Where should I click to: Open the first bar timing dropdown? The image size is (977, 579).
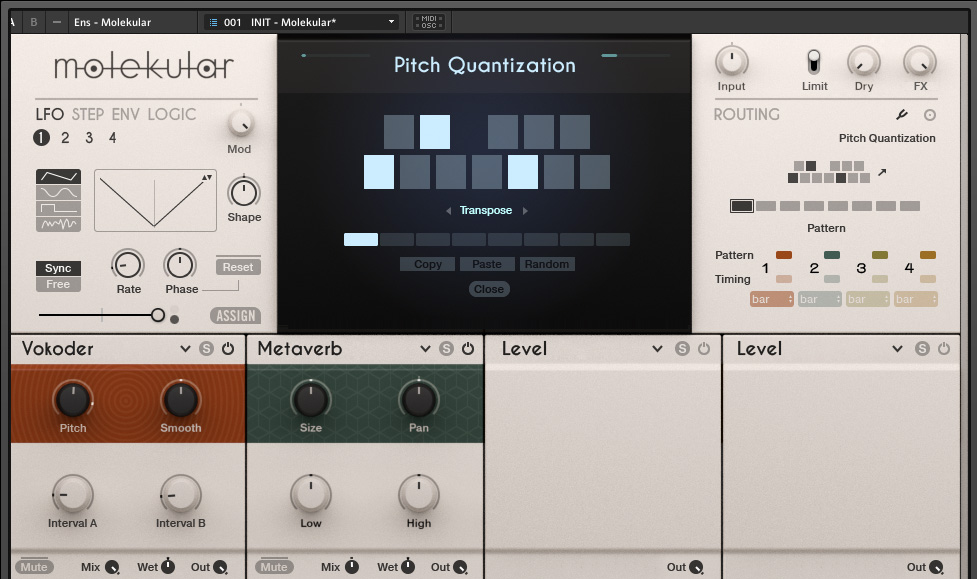(771, 299)
